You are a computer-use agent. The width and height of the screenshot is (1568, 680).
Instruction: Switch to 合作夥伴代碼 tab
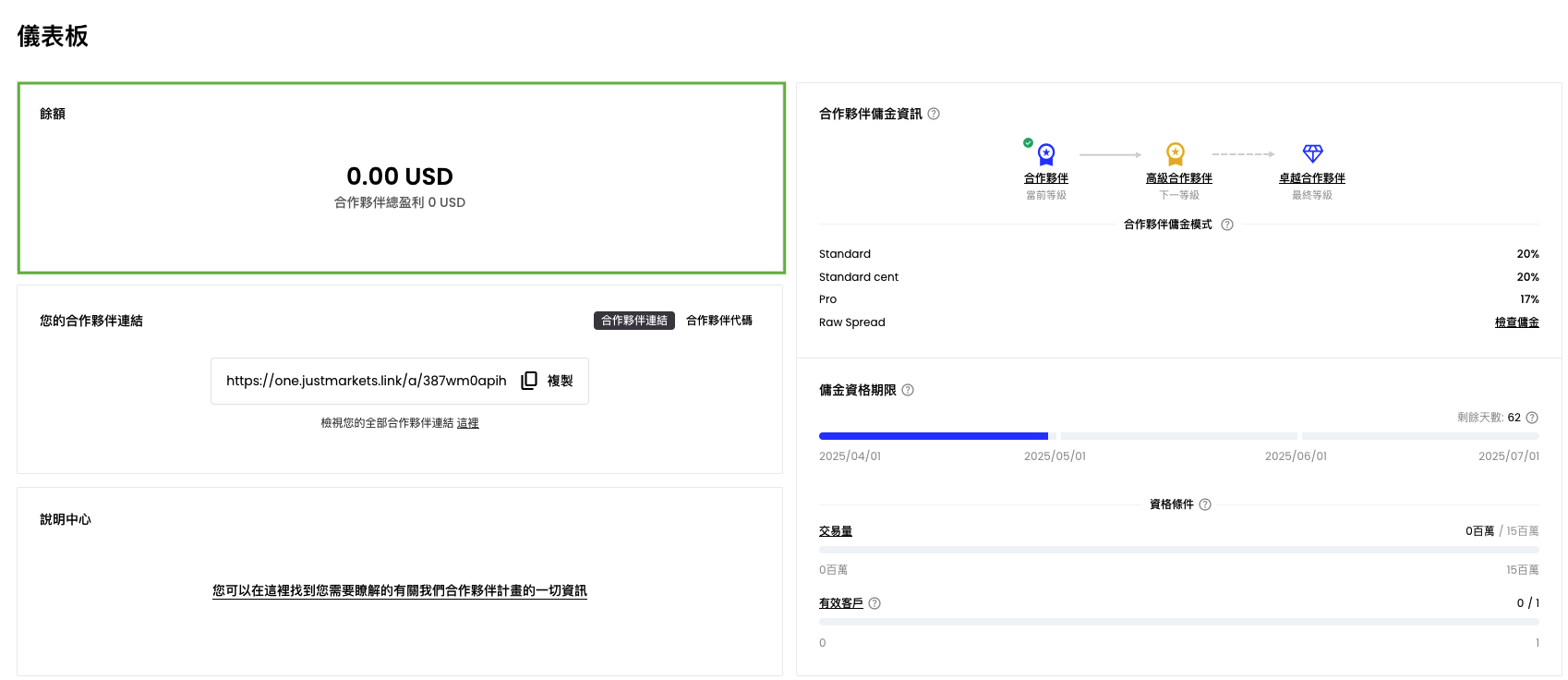tap(719, 321)
